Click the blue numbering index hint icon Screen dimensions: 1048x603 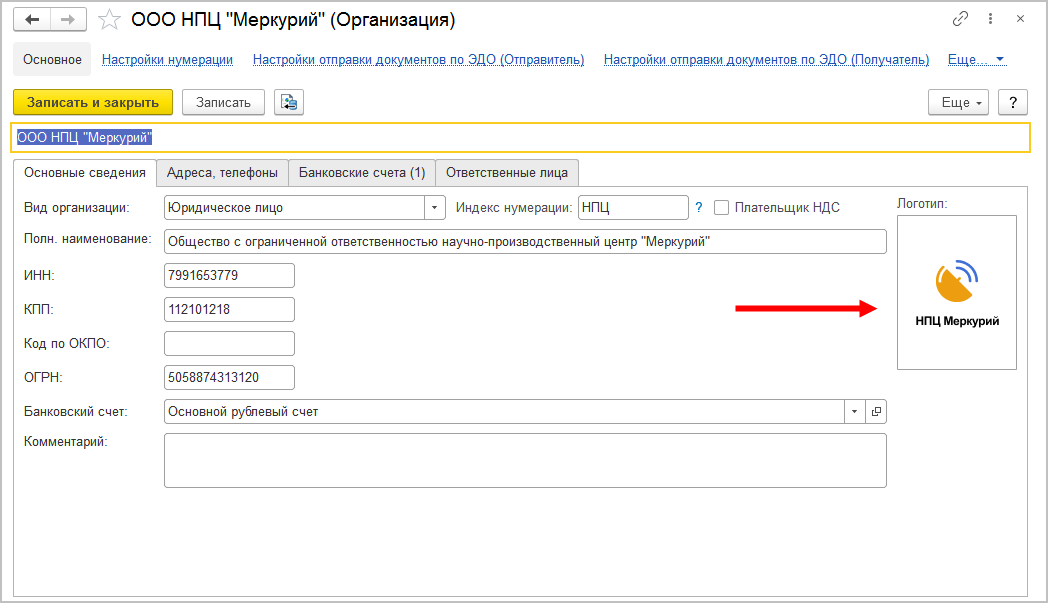[x=699, y=207]
